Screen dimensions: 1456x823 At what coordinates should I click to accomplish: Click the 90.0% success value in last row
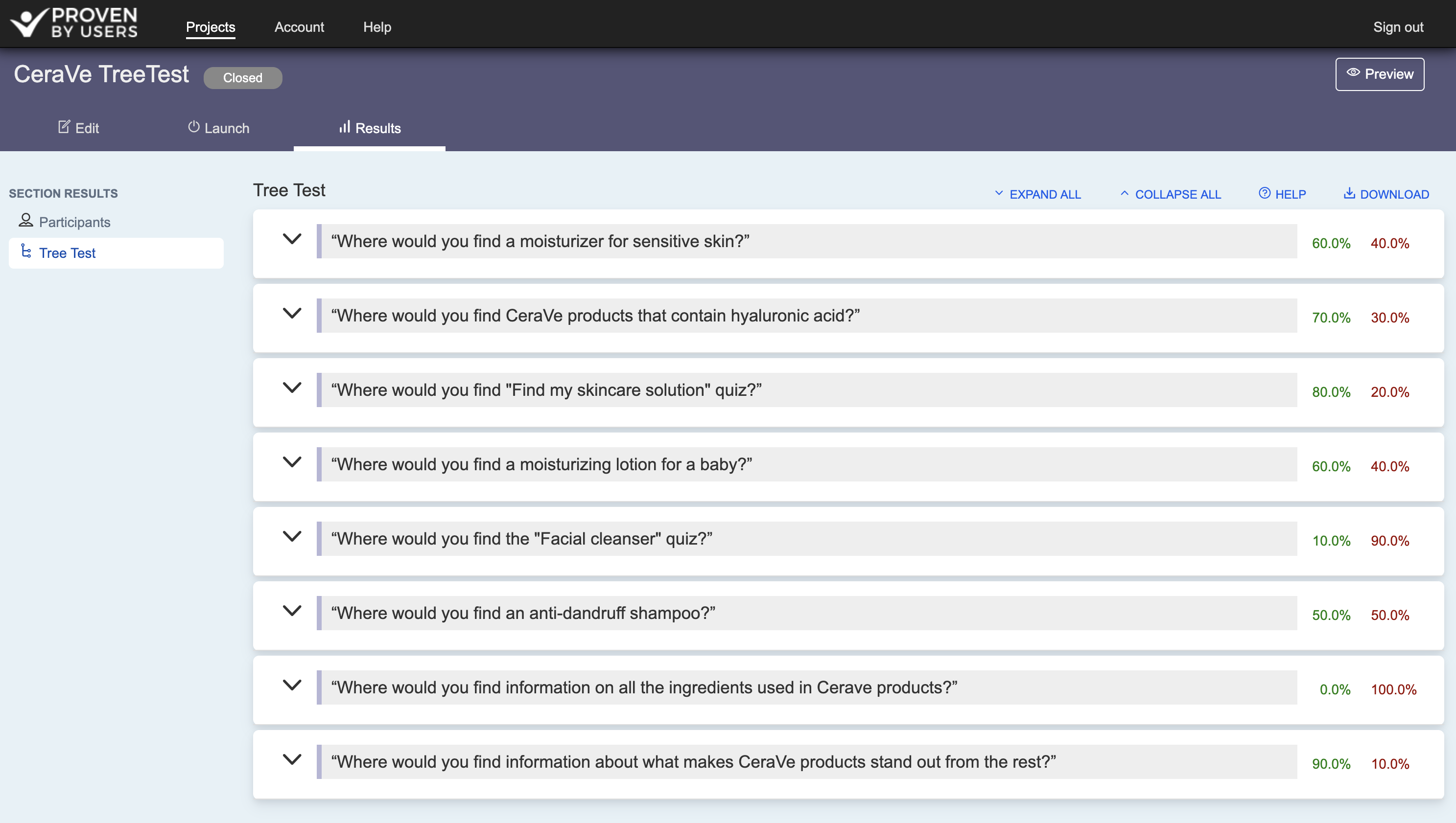click(1331, 764)
